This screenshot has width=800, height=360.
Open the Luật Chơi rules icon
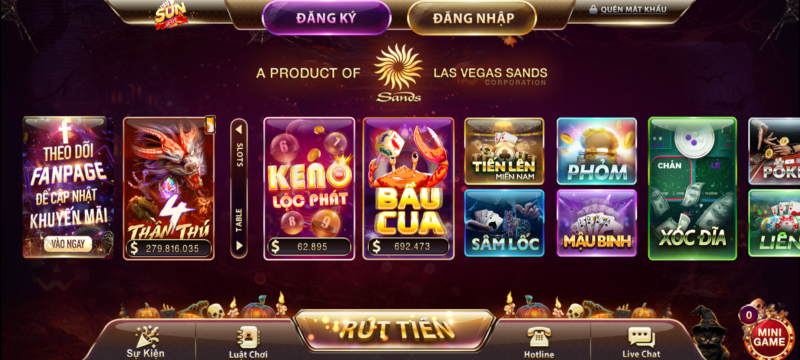pyautogui.click(x=248, y=337)
